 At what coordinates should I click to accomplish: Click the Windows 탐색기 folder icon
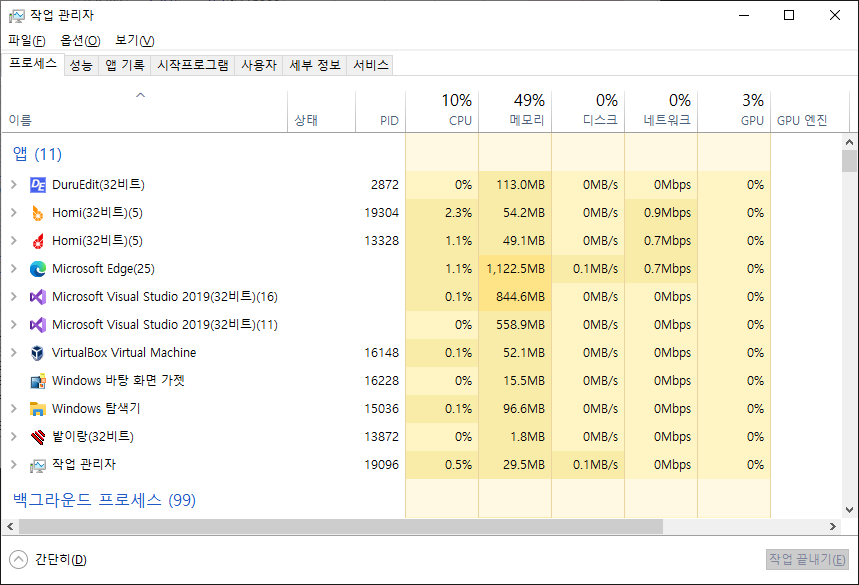[38, 409]
